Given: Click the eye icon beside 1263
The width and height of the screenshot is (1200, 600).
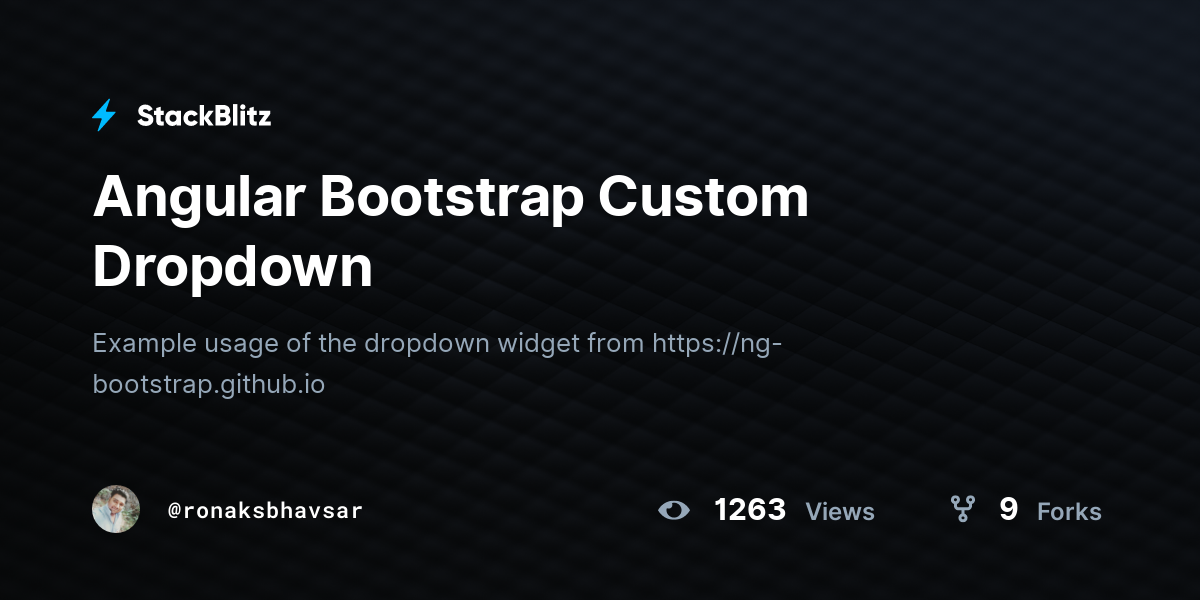Looking at the screenshot, I should pos(674,511).
